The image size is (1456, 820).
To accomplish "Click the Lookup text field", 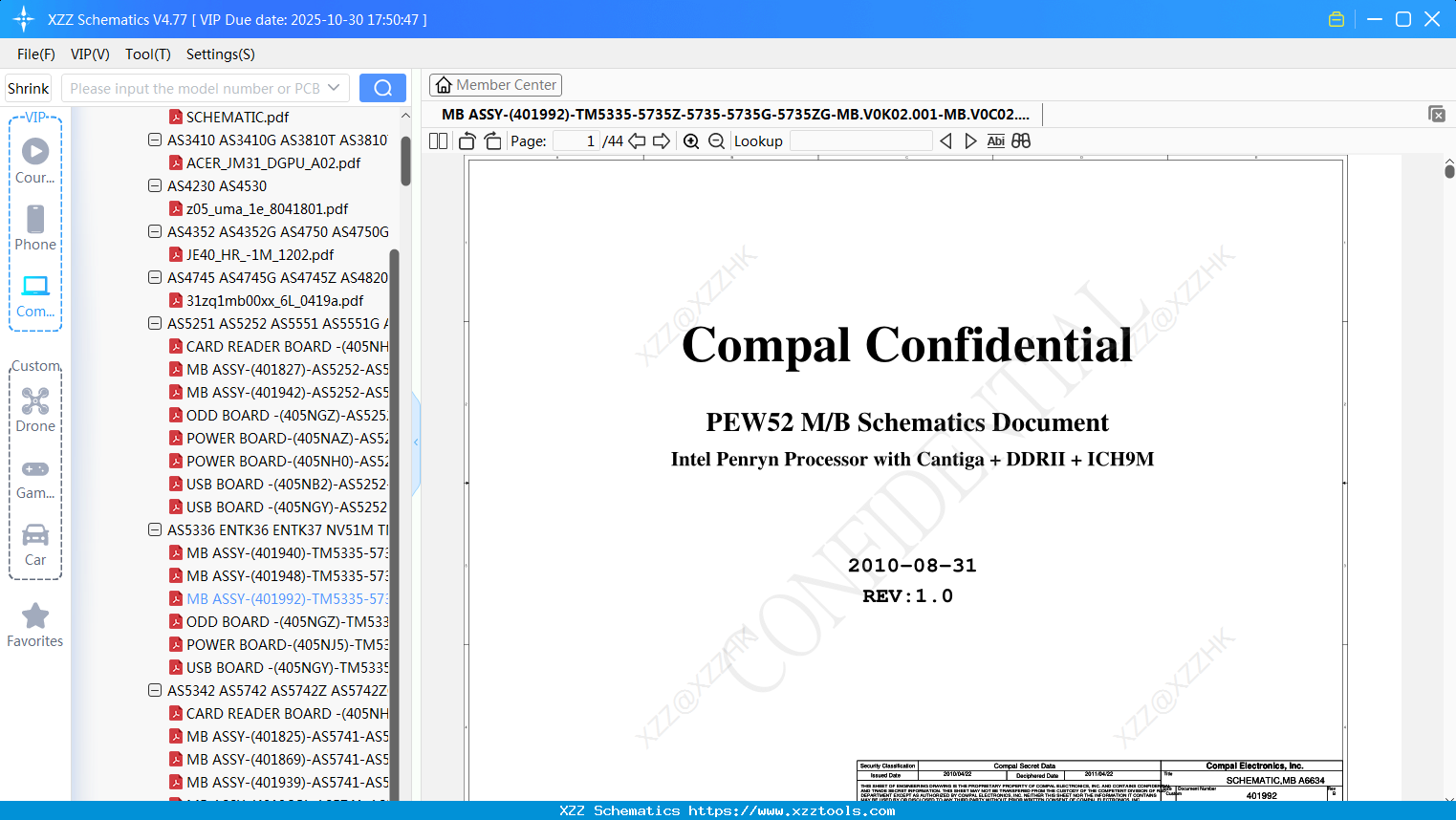I will (860, 140).
